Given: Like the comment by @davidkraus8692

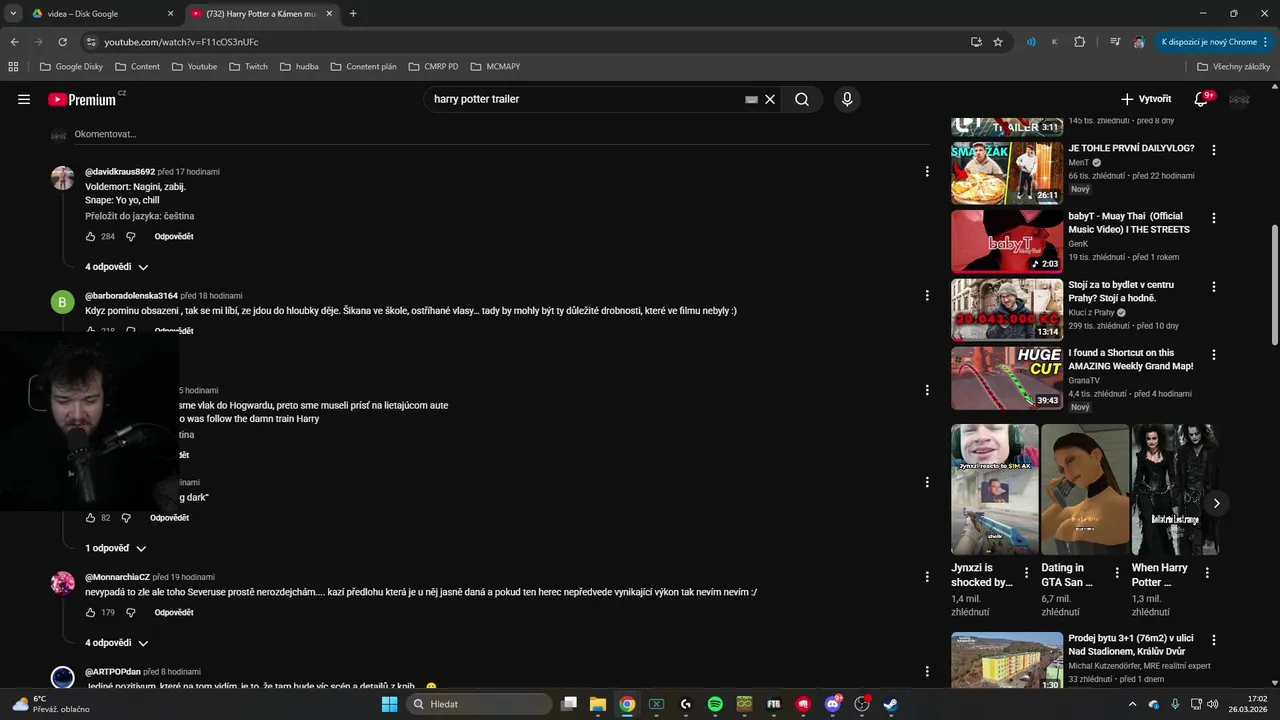Looking at the screenshot, I should [x=91, y=237].
